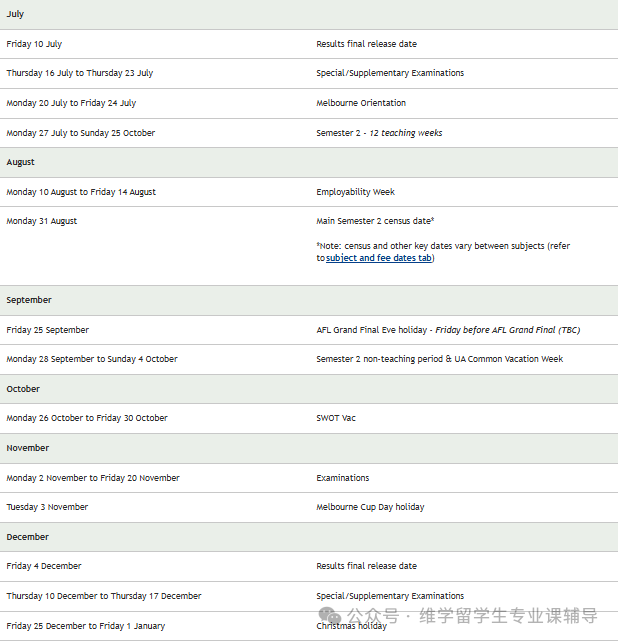The height and width of the screenshot is (641, 618).
Task: Select 'Thursday 10 December to Thursday 17 December'
Action: click(x=104, y=596)
